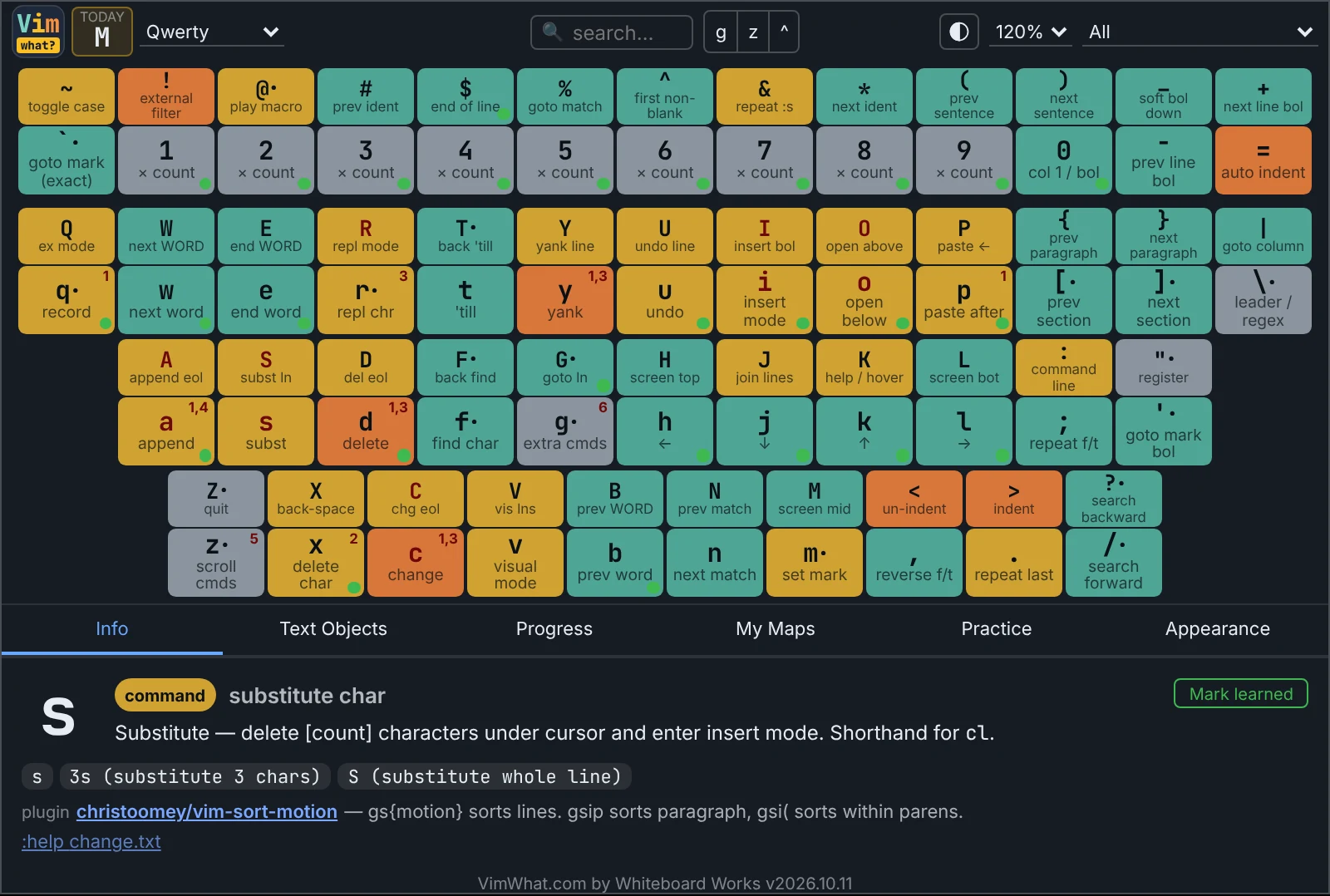Select the Q ex mode key
The width and height of the screenshot is (1330, 896).
(x=66, y=236)
